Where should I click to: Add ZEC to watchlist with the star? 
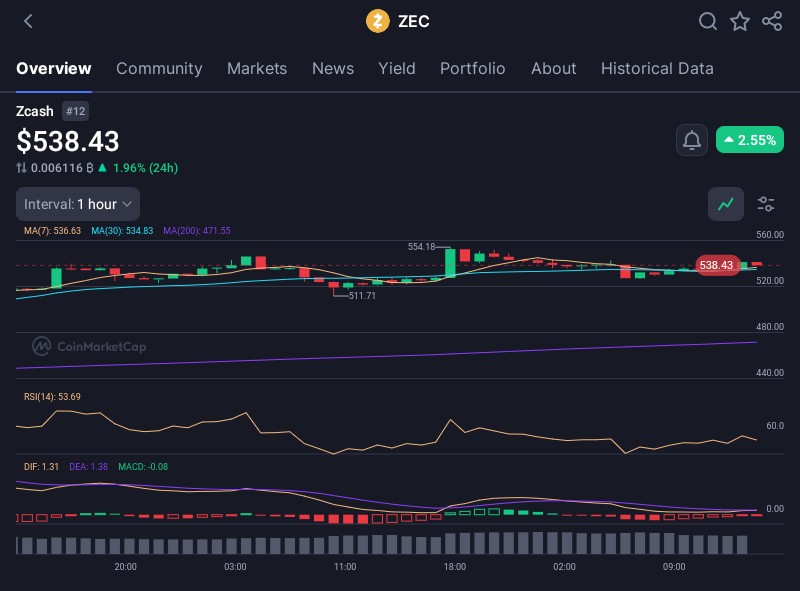tap(740, 21)
